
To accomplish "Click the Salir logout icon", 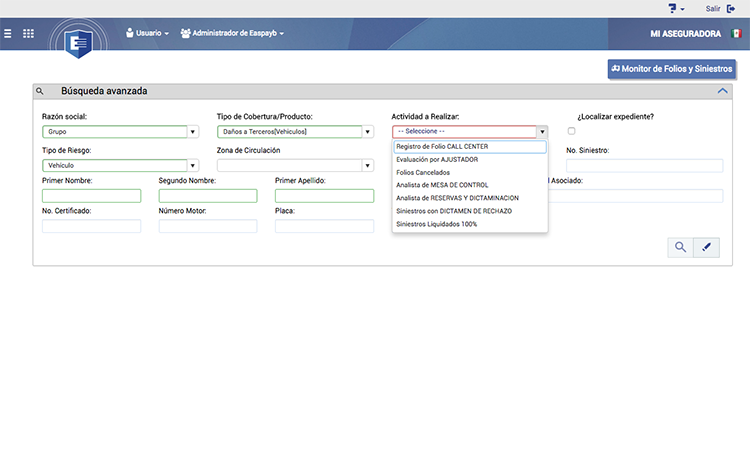I will click(732, 8).
